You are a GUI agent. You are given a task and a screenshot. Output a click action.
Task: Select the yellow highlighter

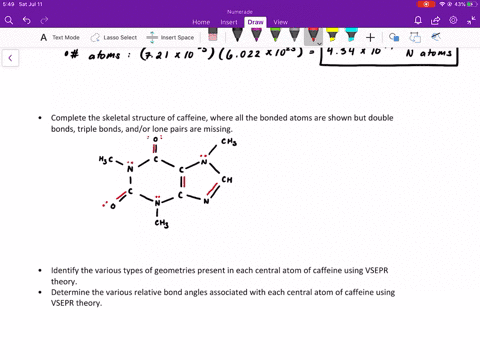[x=332, y=35]
